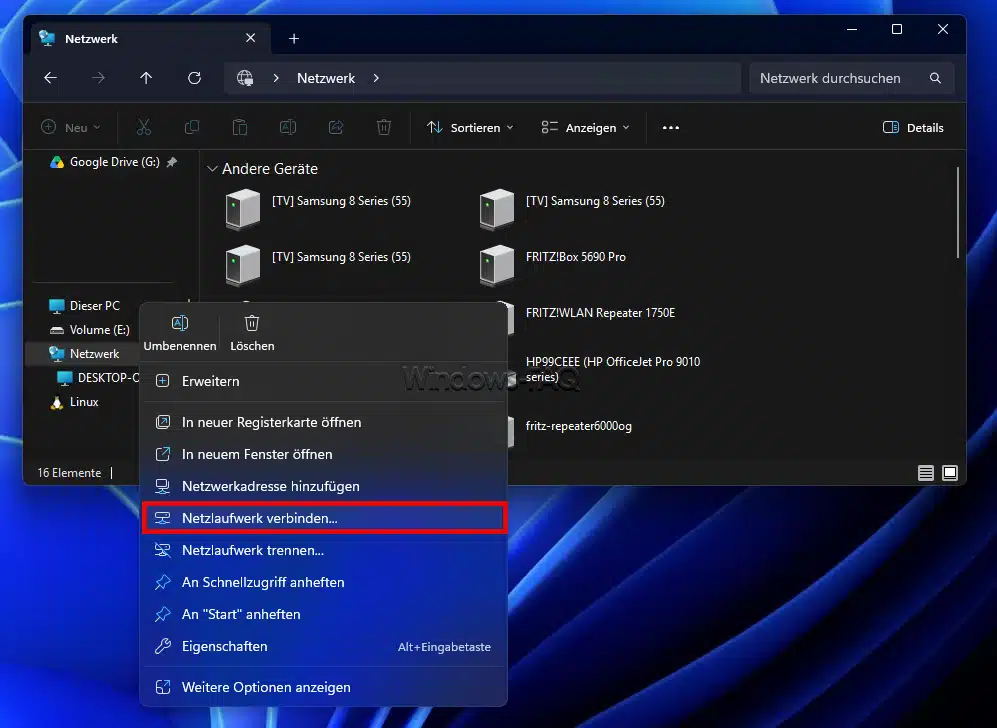Click Löschen in the context menu
Screen dimensions: 997x728
(x=252, y=334)
